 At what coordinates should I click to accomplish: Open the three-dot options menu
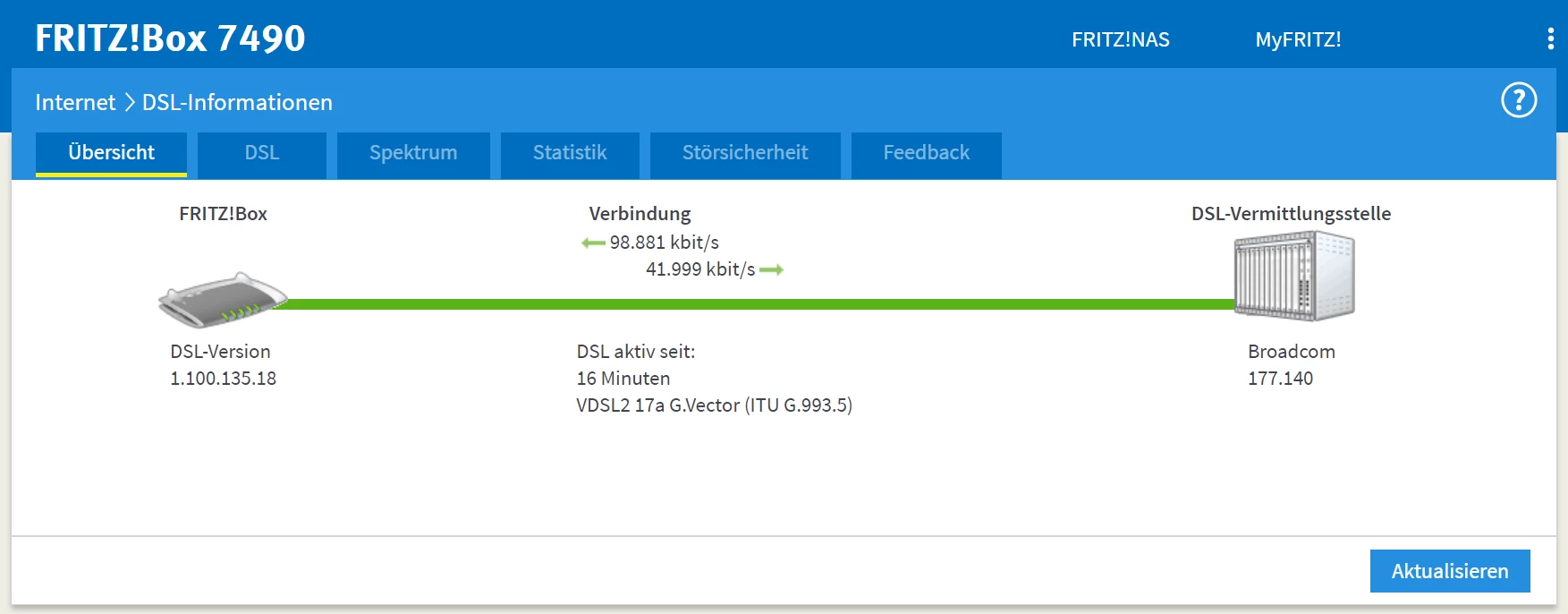pos(1550,38)
